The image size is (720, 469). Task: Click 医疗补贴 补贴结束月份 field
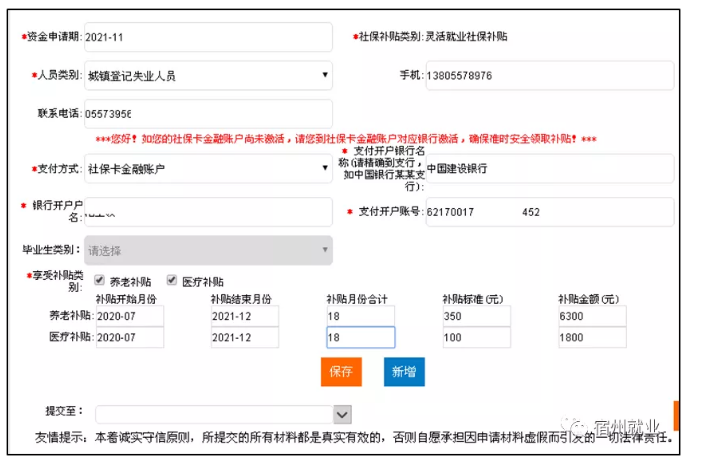[x=244, y=338]
